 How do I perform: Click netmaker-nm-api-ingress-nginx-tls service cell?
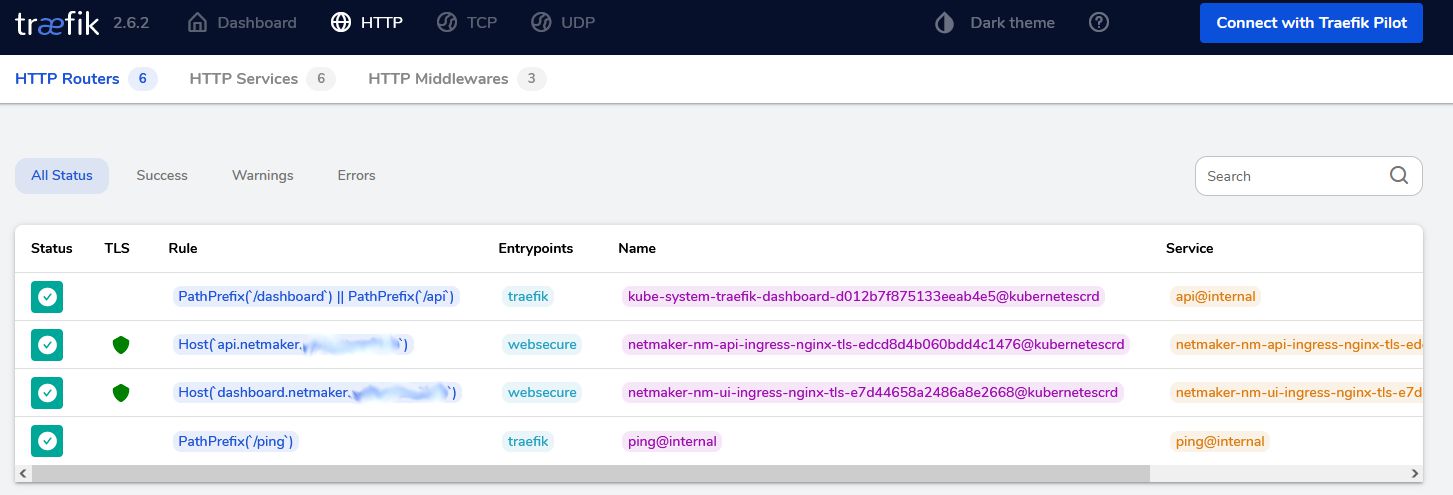[x=1296, y=344]
